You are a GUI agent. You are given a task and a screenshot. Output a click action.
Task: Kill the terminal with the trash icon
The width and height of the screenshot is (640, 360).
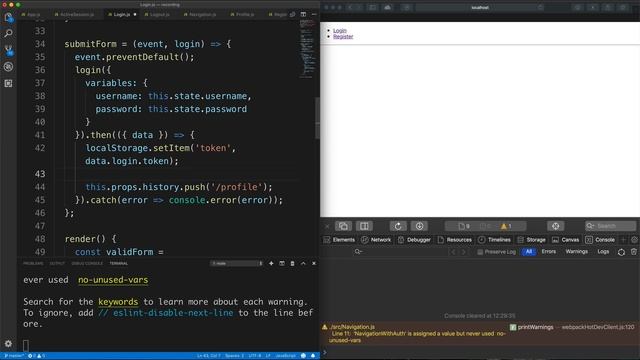pyautogui.click(x=292, y=263)
